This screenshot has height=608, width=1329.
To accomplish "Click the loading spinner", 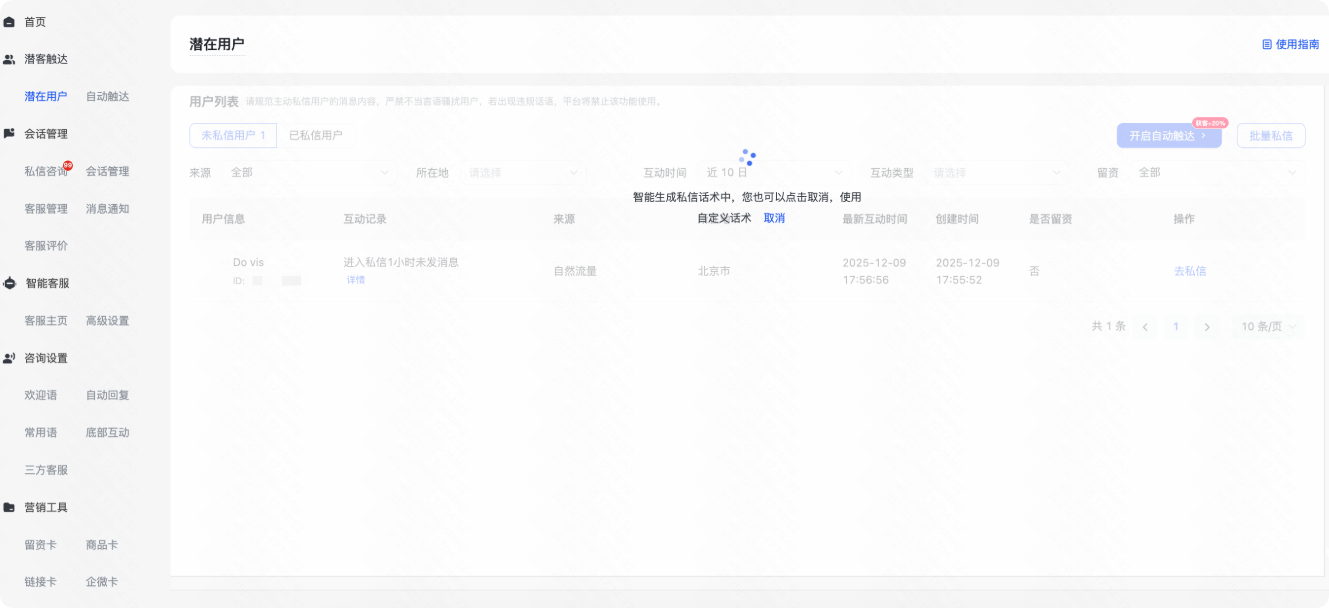I will (x=747, y=158).
